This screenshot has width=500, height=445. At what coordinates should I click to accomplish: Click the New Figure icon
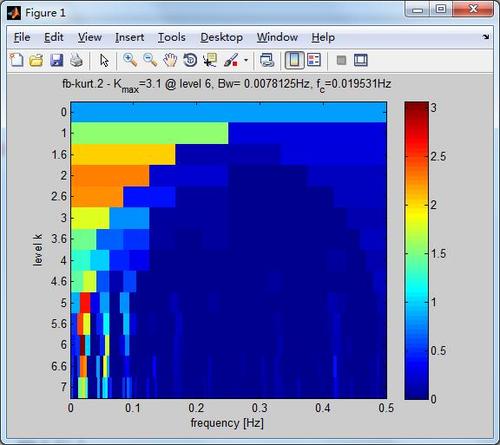[17, 60]
